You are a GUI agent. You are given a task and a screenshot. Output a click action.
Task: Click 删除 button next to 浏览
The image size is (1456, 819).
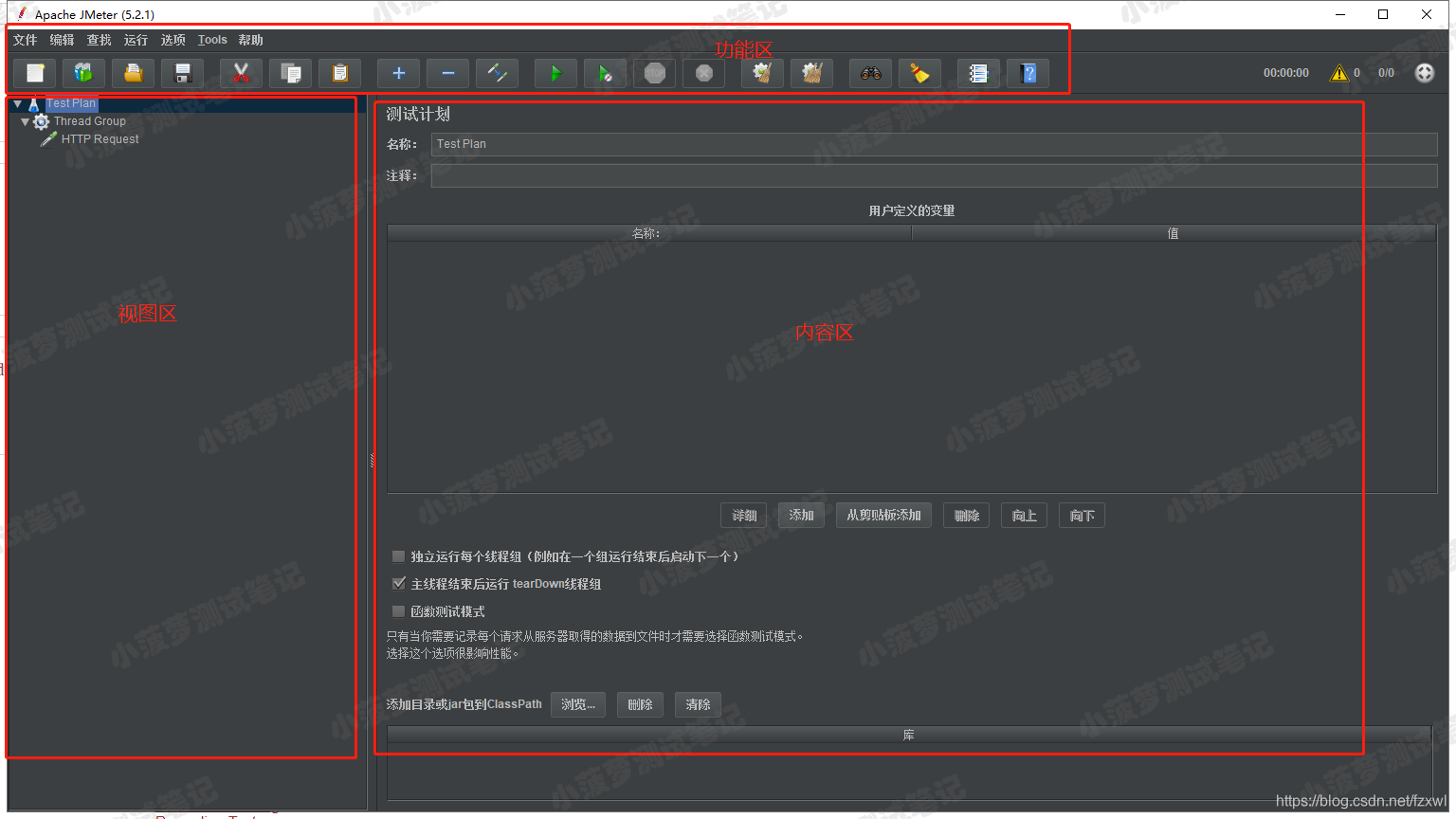tap(641, 704)
